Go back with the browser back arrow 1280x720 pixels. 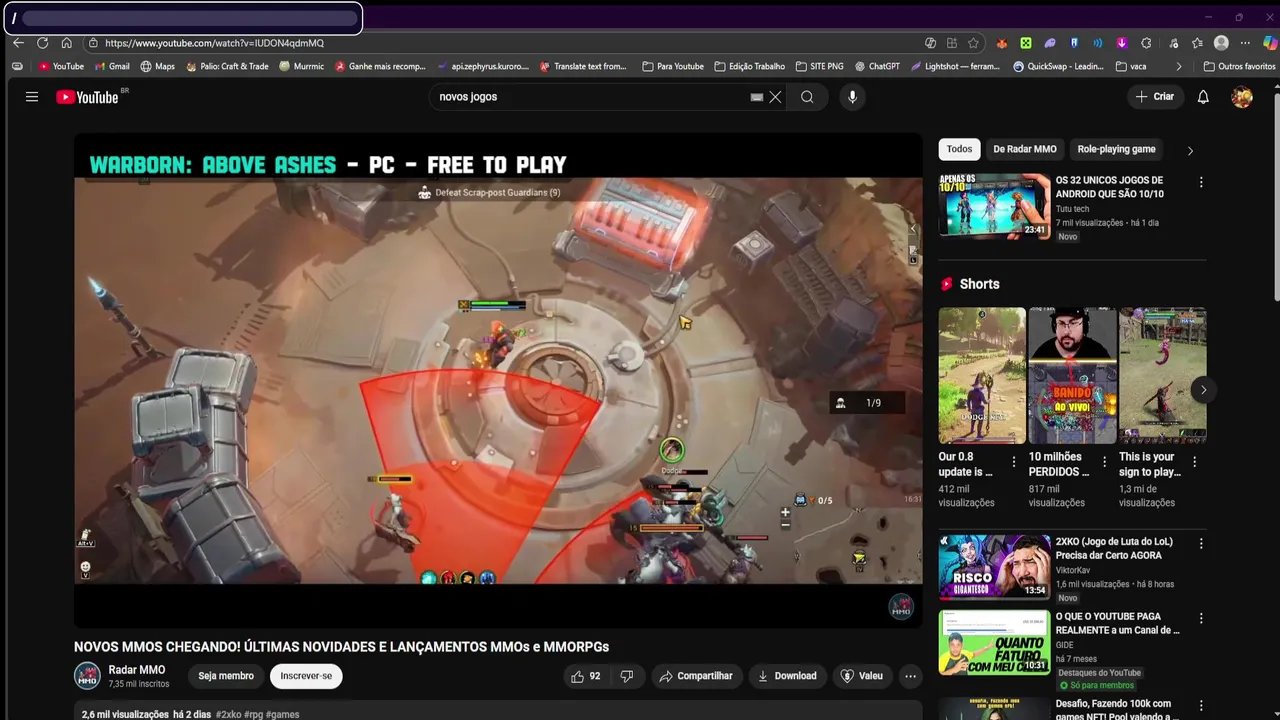pyautogui.click(x=18, y=43)
